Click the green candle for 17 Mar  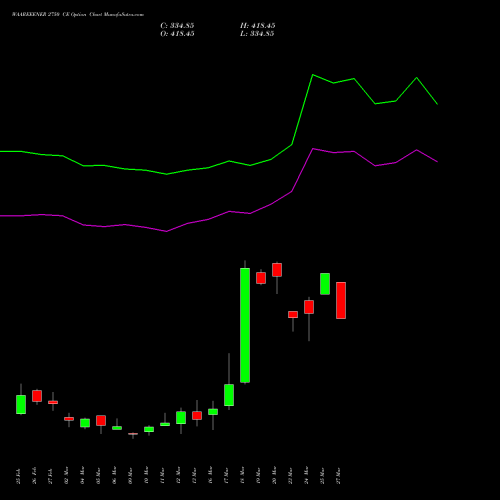pyautogui.click(x=229, y=395)
